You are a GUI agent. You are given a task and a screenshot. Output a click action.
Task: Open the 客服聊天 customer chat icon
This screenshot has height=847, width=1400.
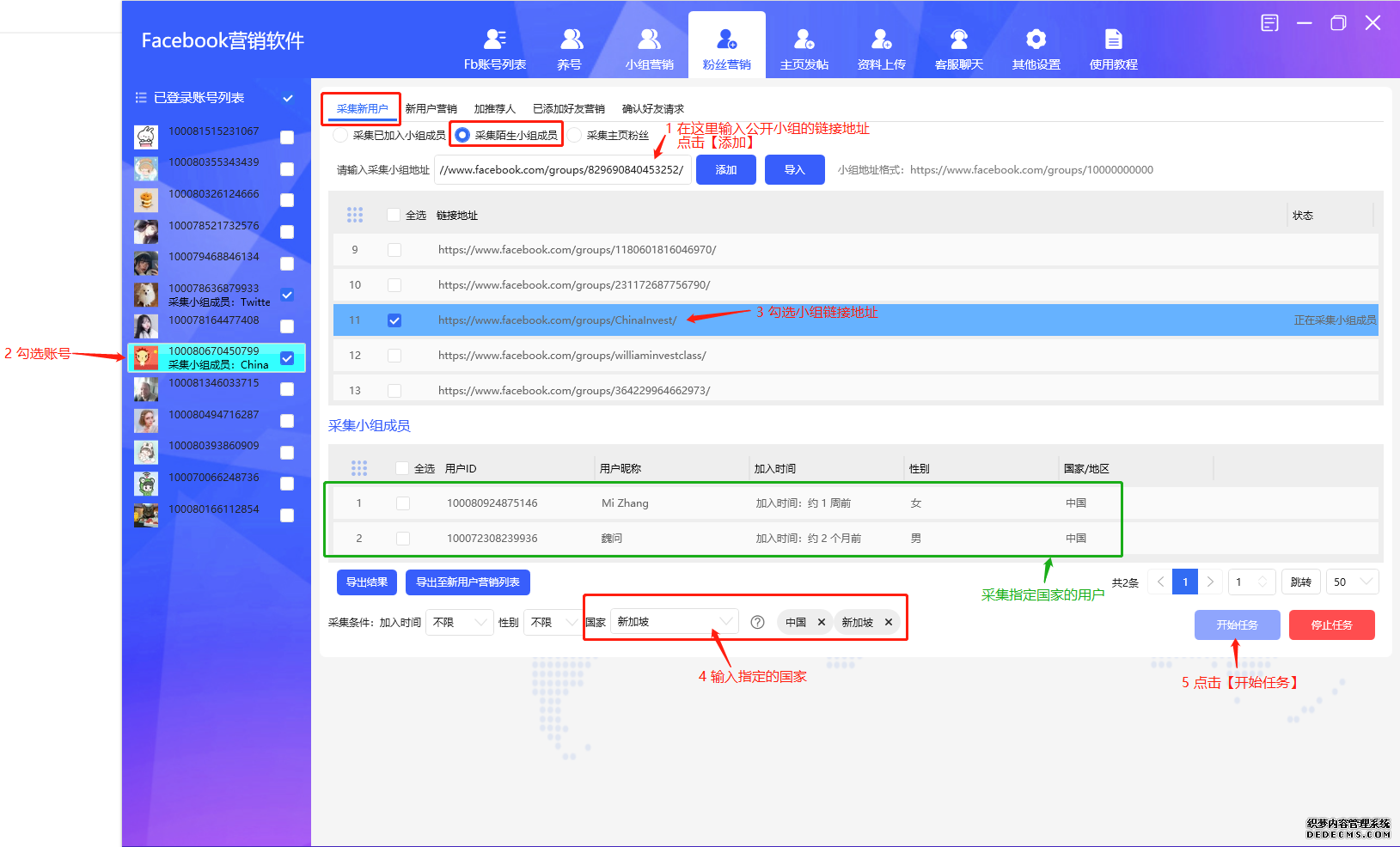(x=958, y=40)
